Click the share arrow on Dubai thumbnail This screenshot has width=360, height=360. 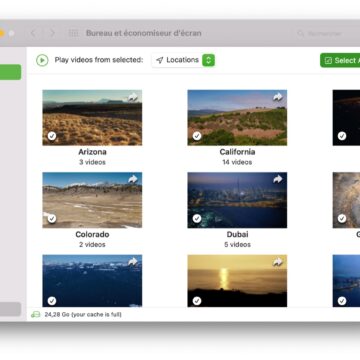[x=278, y=179]
